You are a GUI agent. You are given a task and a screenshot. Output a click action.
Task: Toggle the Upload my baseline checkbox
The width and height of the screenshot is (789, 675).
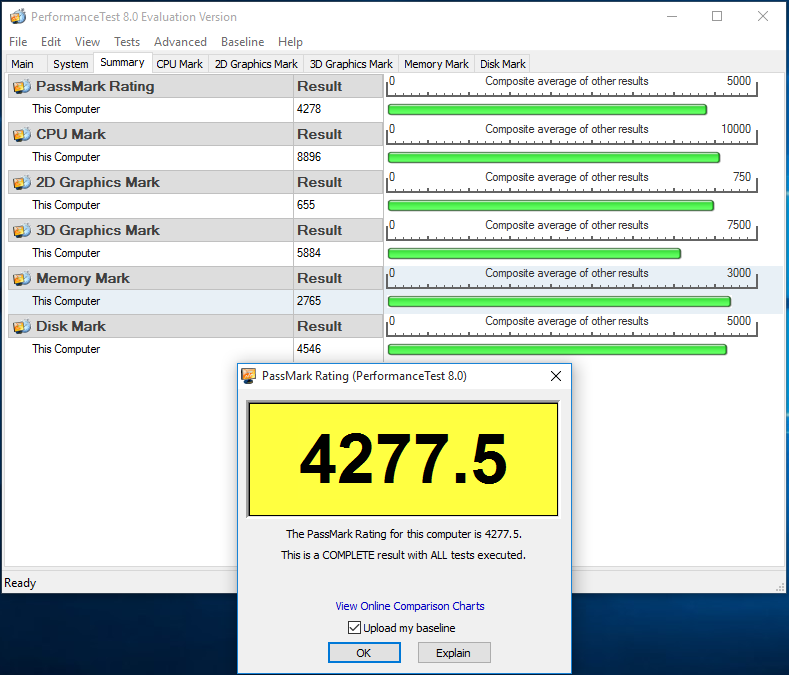[x=354, y=627]
